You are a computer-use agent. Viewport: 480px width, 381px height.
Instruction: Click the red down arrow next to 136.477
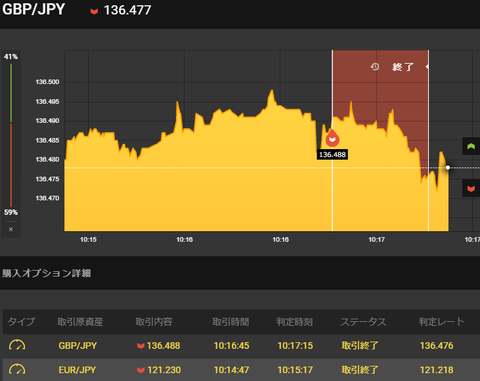pos(94,11)
